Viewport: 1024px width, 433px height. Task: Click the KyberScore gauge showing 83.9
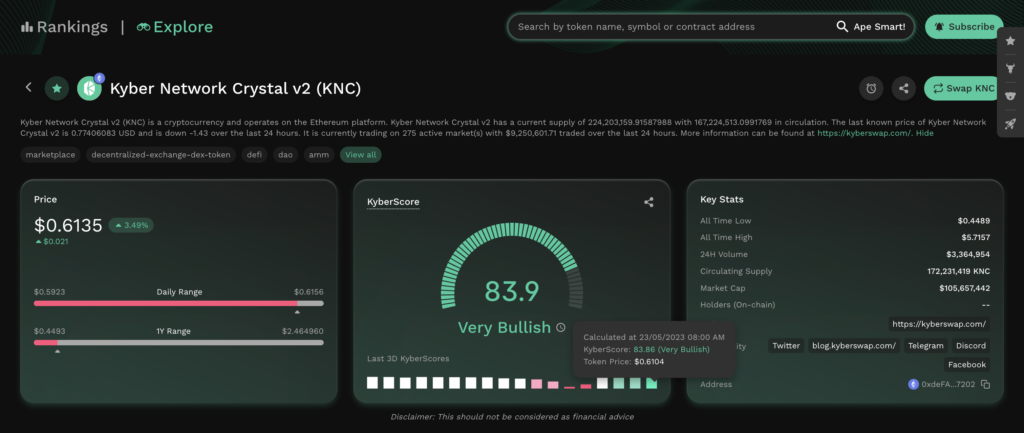(x=512, y=266)
